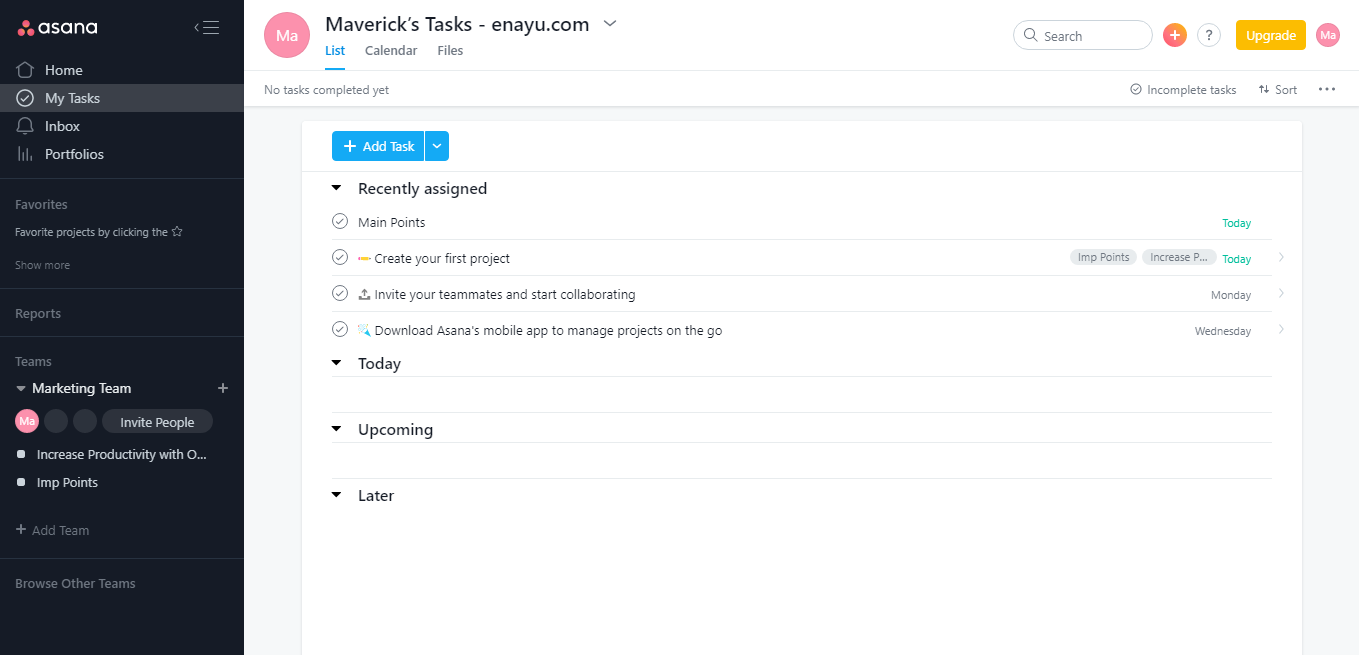Open details arrow for Create your first project

tap(1281, 257)
